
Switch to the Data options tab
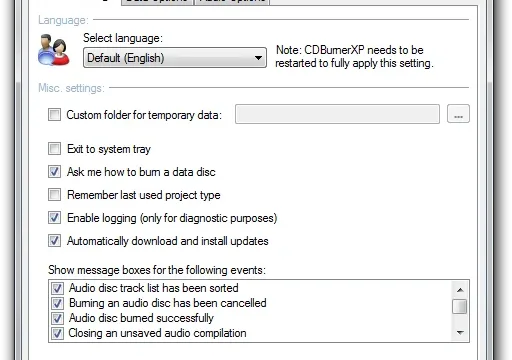[157, 1]
